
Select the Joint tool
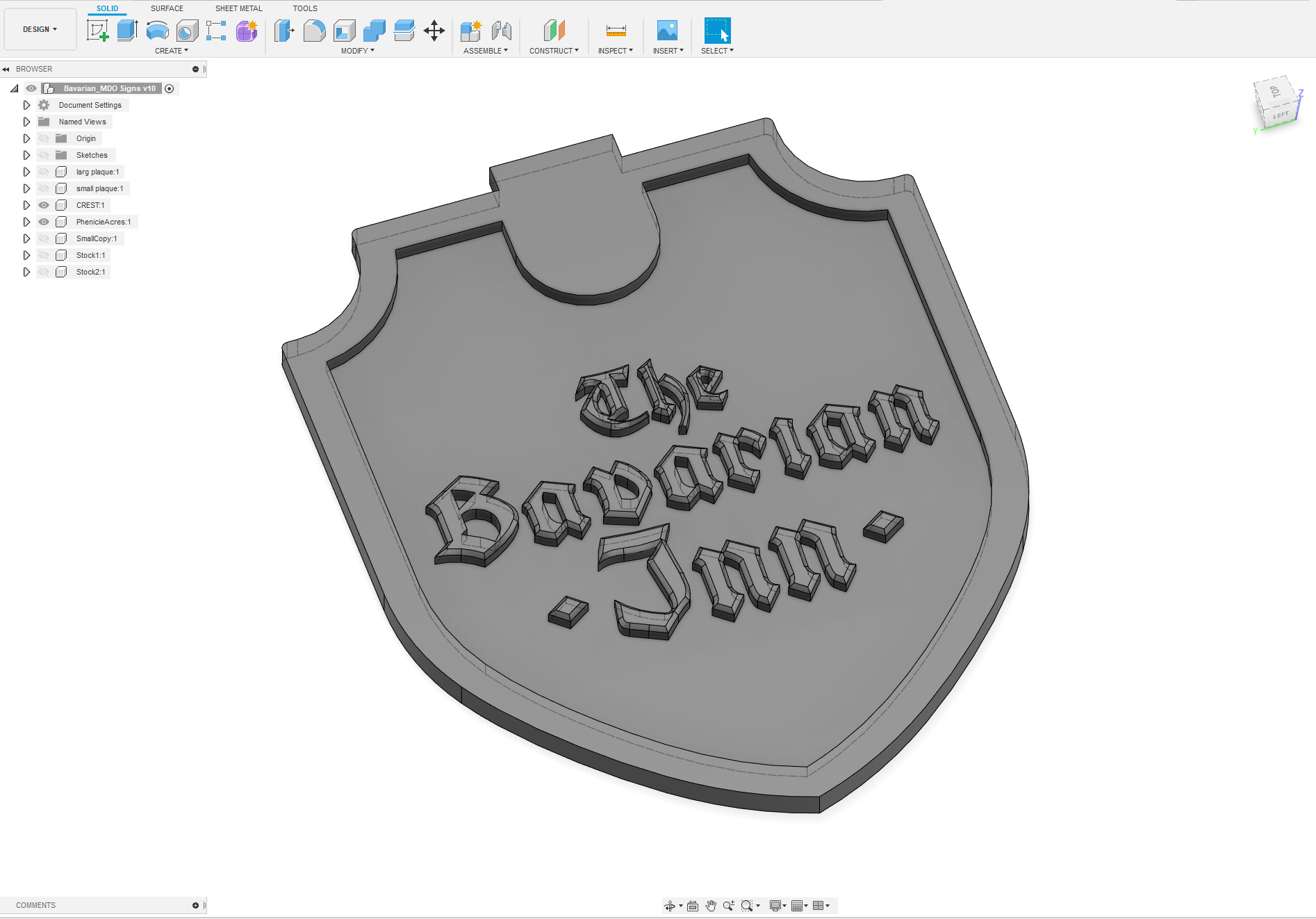[501, 31]
